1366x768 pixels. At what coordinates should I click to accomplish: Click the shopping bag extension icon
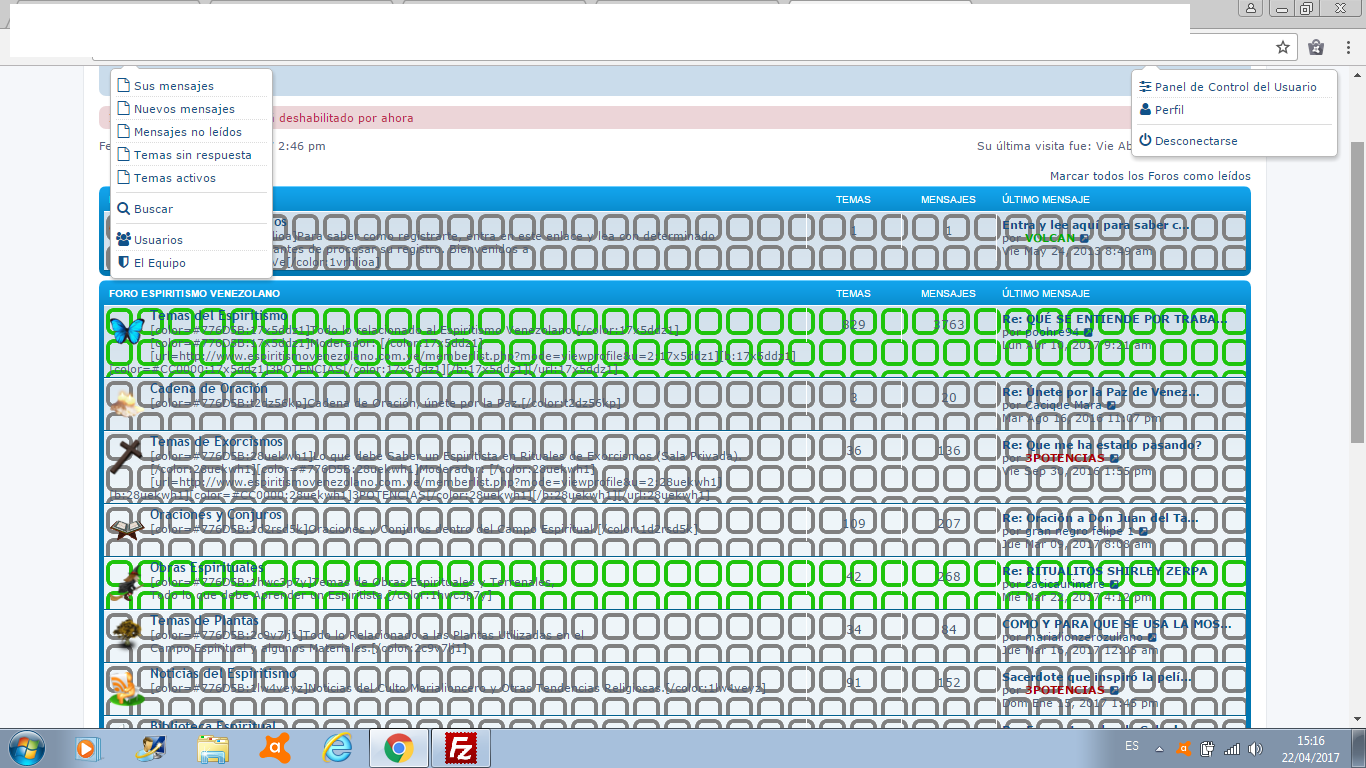[x=1316, y=47]
